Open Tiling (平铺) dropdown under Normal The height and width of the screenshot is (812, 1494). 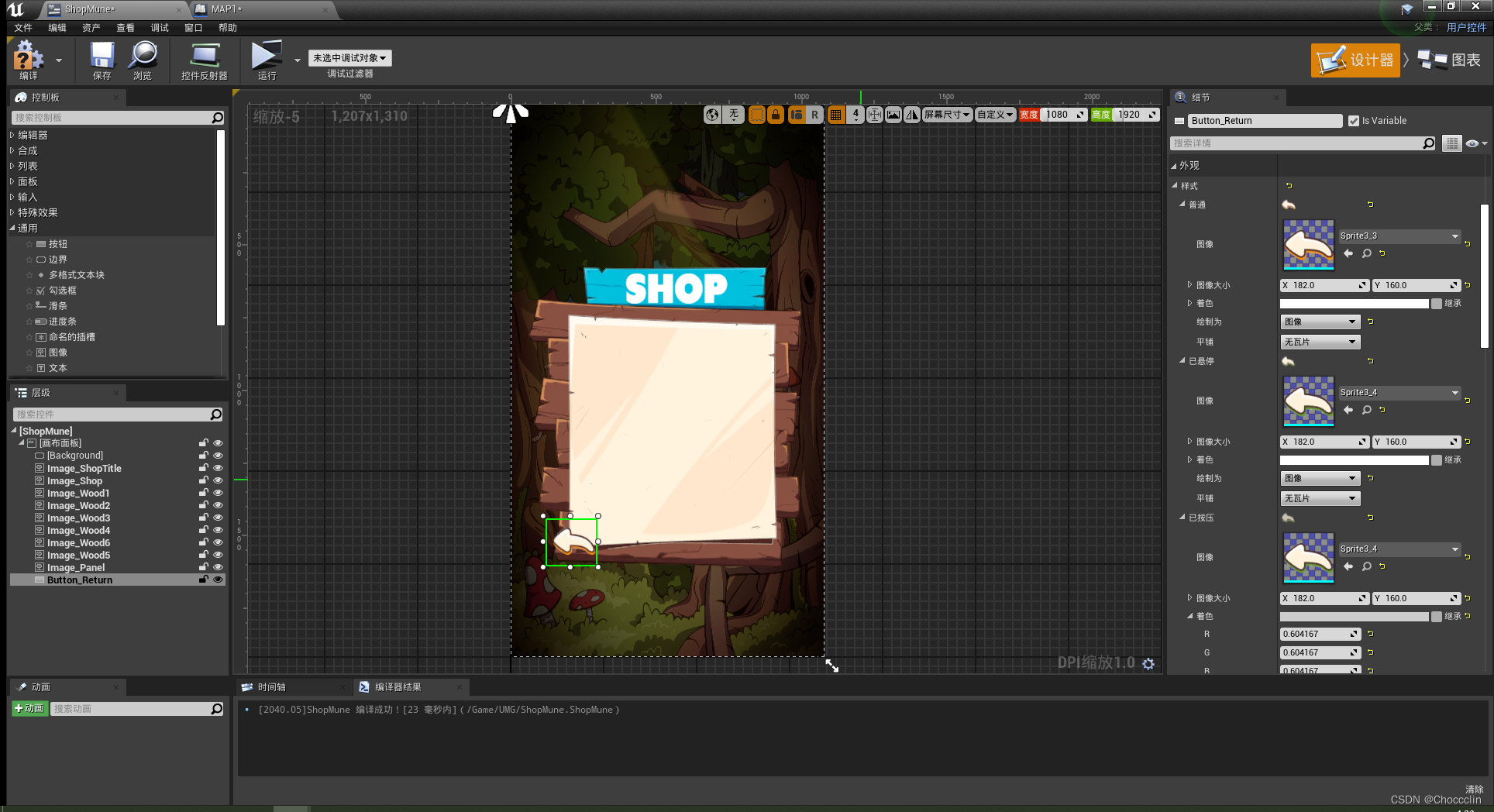pos(1320,342)
